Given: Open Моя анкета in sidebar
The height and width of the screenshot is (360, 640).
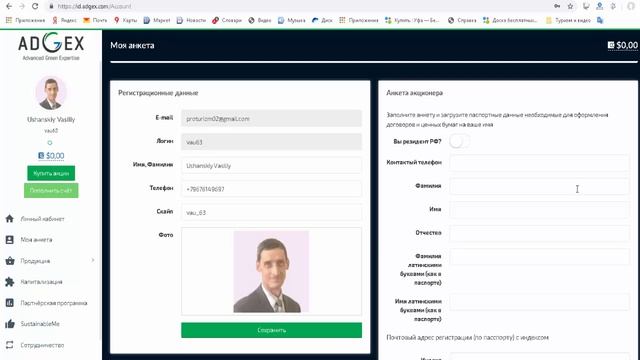Looking at the screenshot, I should 36,240.
